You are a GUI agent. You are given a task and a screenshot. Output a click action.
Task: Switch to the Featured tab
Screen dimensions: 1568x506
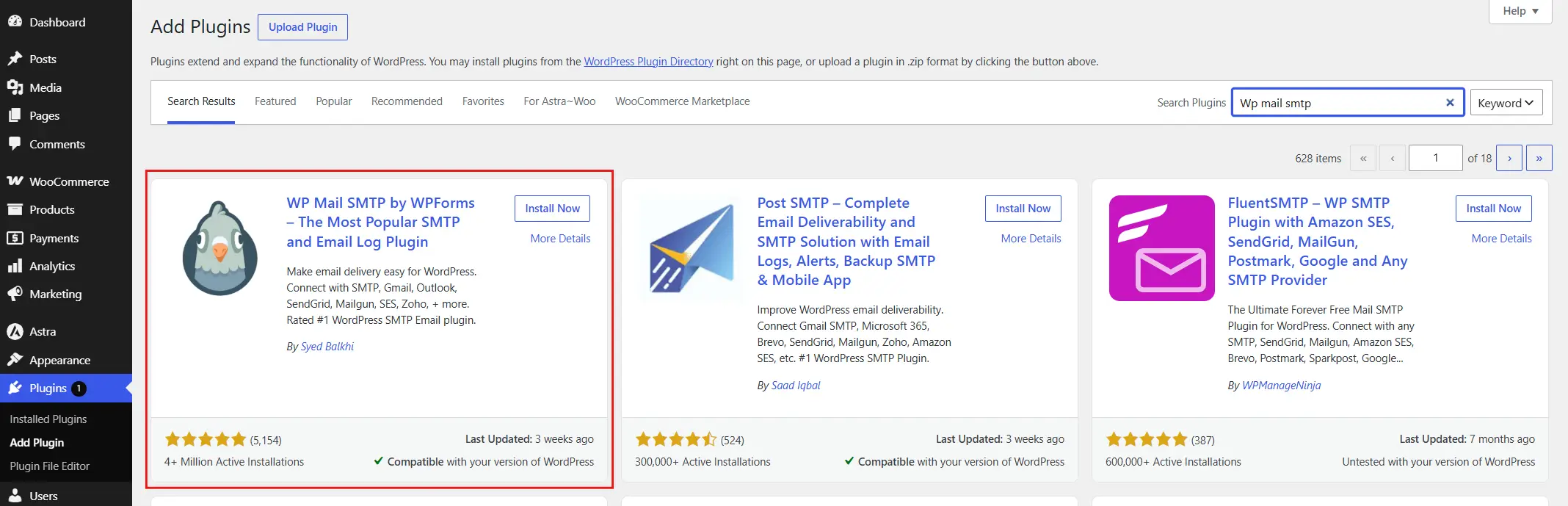[275, 101]
